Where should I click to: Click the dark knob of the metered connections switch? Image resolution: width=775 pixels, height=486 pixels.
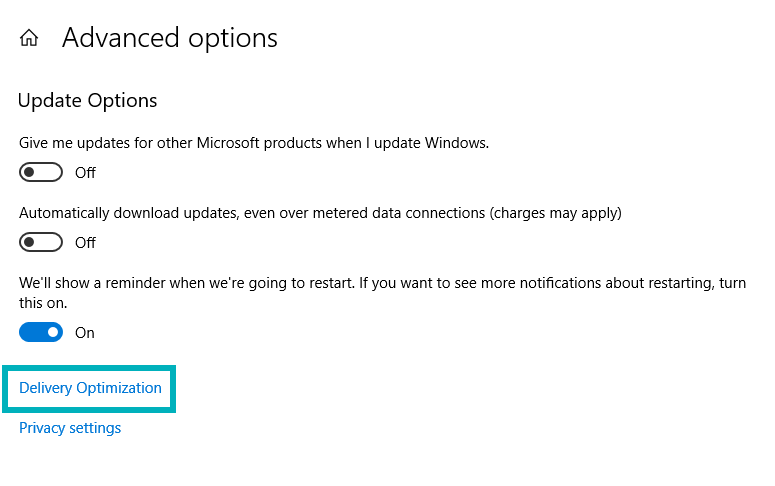(x=30, y=242)
